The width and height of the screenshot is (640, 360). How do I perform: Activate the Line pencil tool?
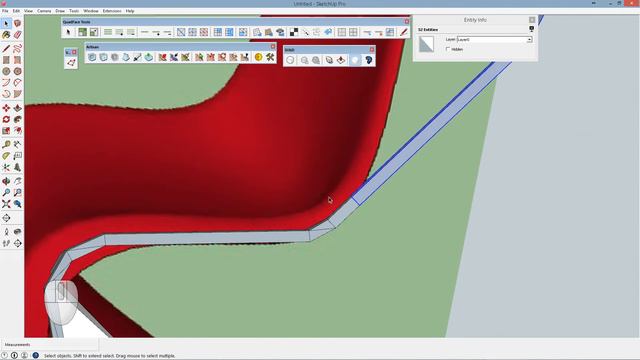(6, 49)
